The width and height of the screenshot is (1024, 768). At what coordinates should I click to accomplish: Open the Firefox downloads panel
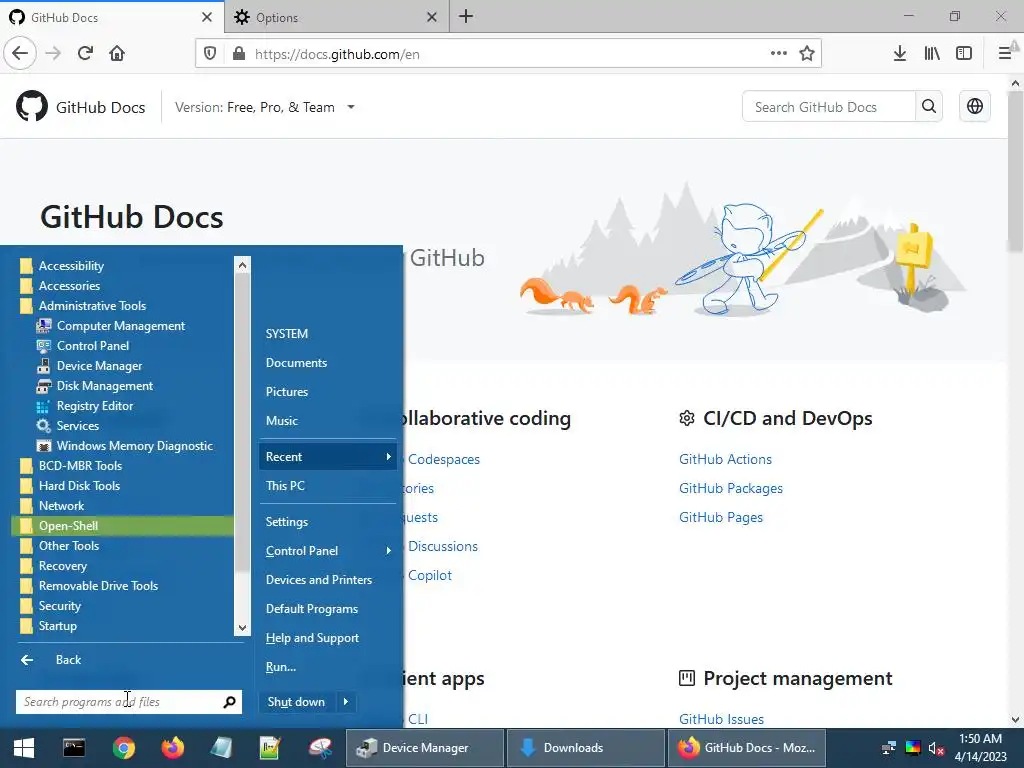point(899,54)
